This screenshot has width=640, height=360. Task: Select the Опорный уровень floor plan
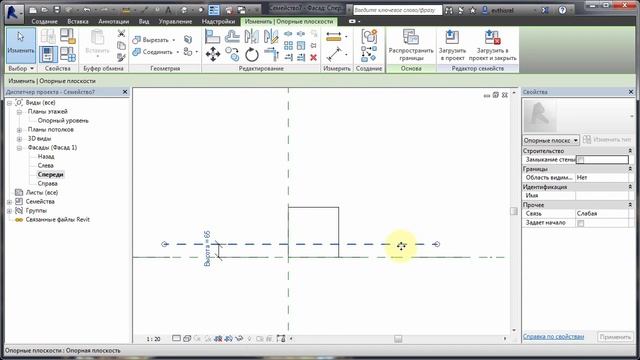coord(63,121)
